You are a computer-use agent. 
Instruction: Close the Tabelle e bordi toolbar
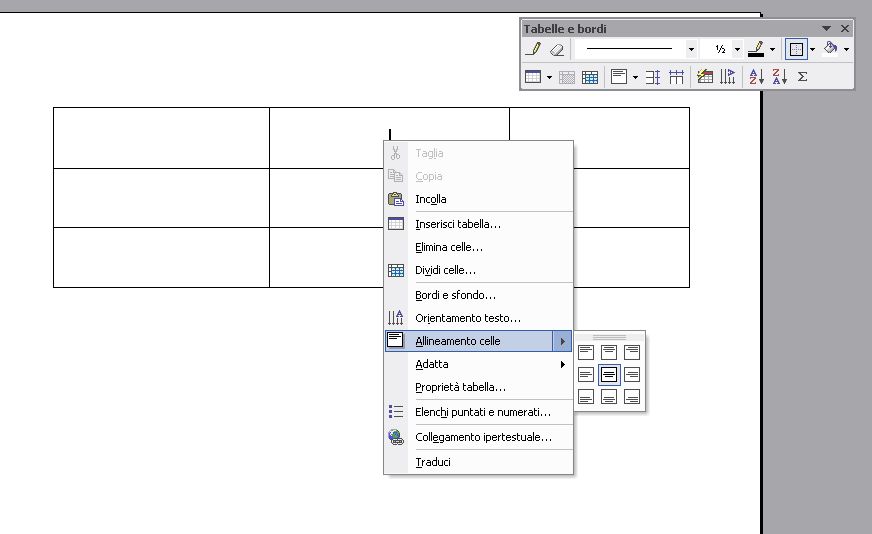845,28
